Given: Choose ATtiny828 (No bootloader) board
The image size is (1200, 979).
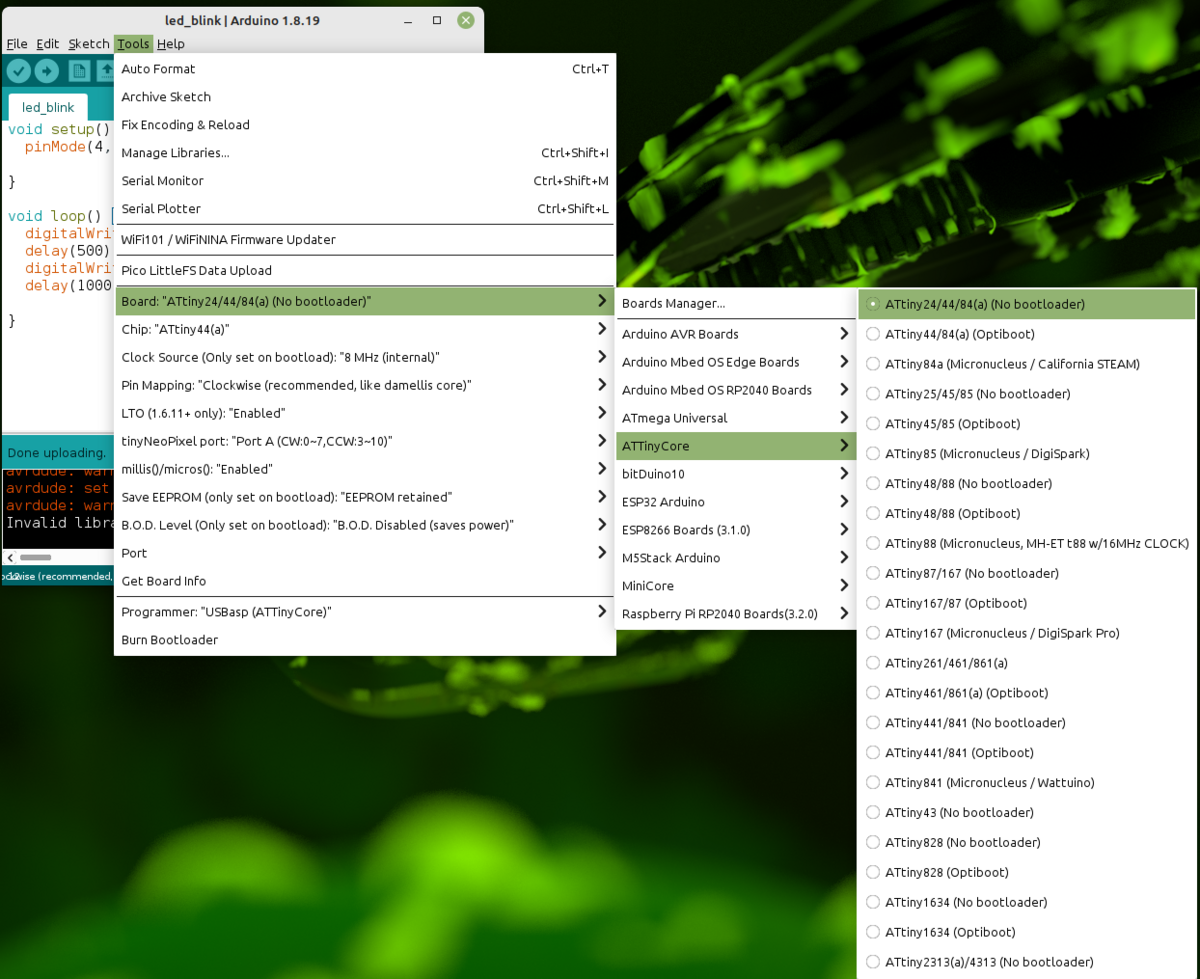Looking at the screenshot, I should coord(1027,843).
